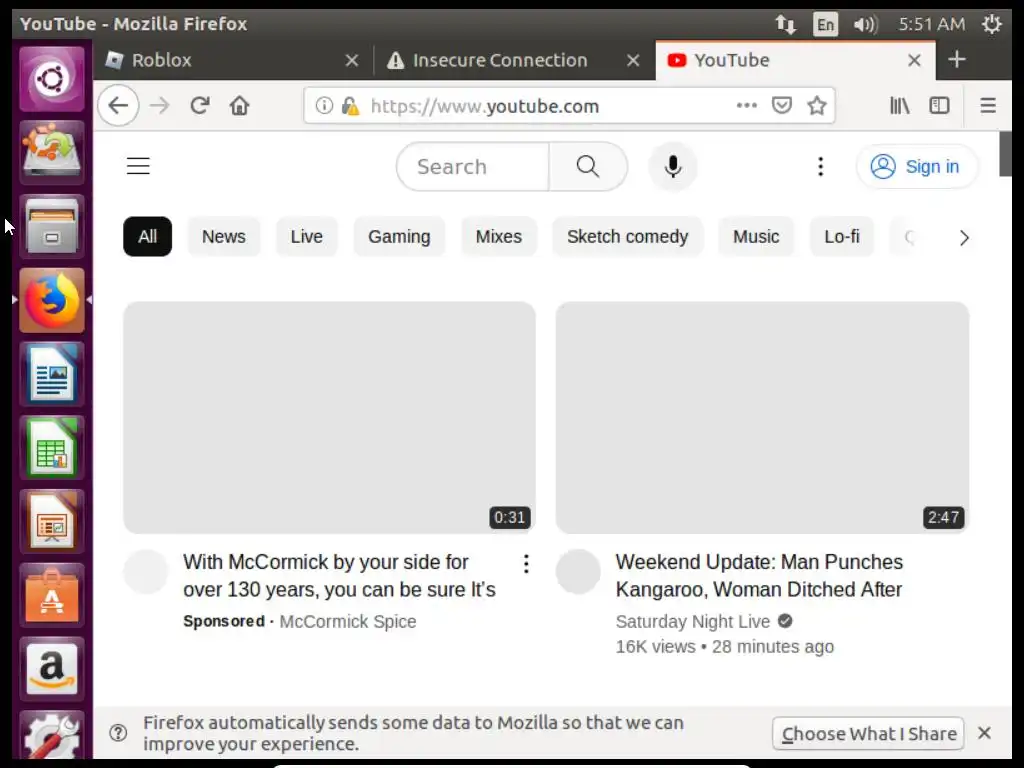Open McCormick ad options menu
The image size is (1024, 768).
(x=526, y=564)
